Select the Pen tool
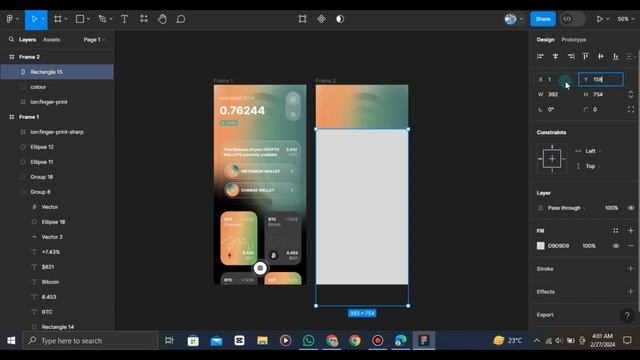The width and height of the screenshot is (640, 360). [102, 19]
